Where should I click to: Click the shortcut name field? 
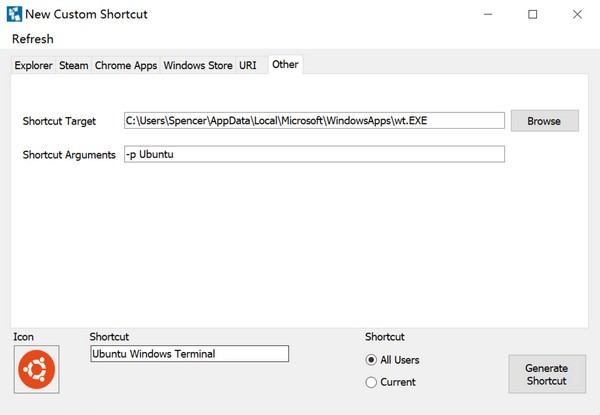click(189, 354)
